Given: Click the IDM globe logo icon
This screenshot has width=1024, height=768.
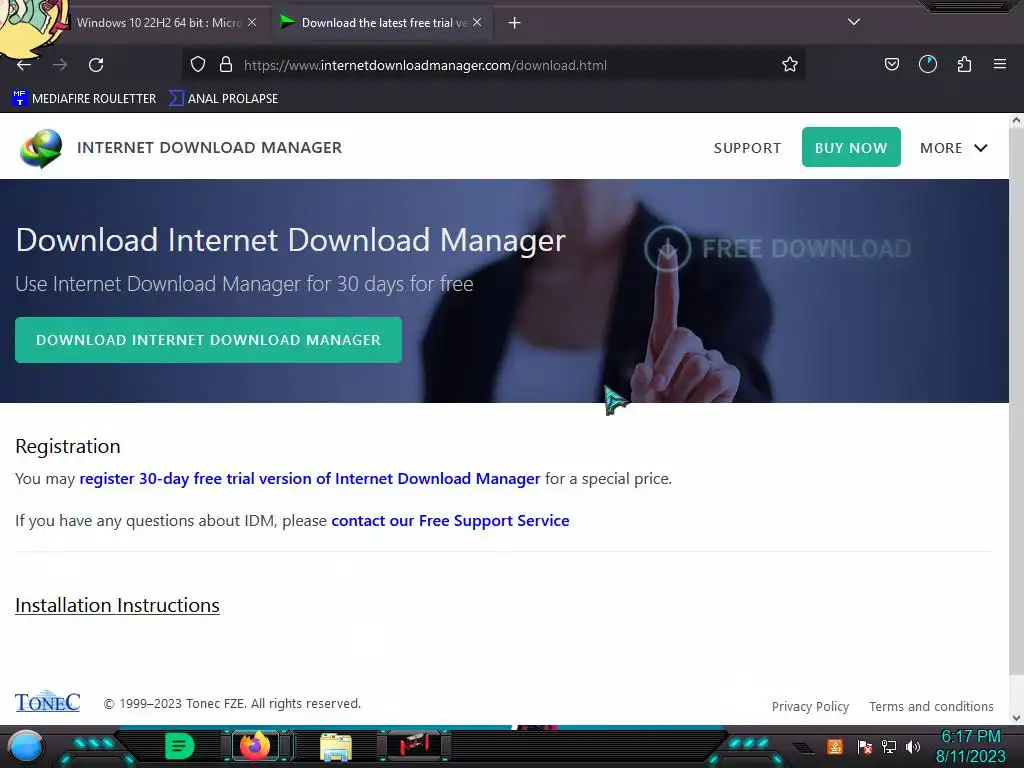Looking at the screenshot, I should 41,148.
